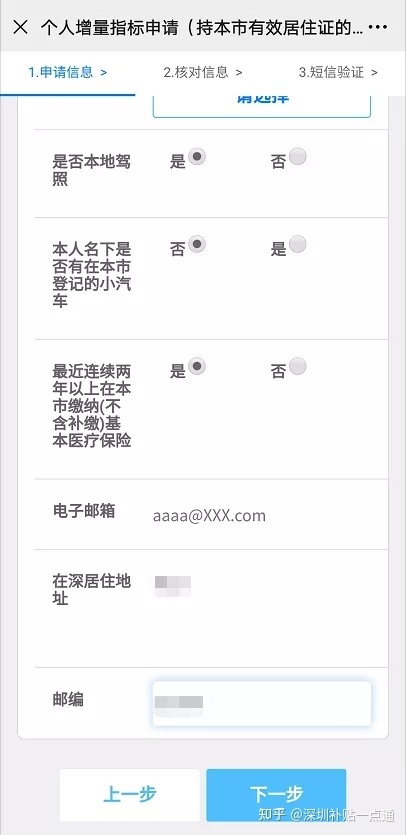Select 否 for 是否本地驾照

[297, 157]
